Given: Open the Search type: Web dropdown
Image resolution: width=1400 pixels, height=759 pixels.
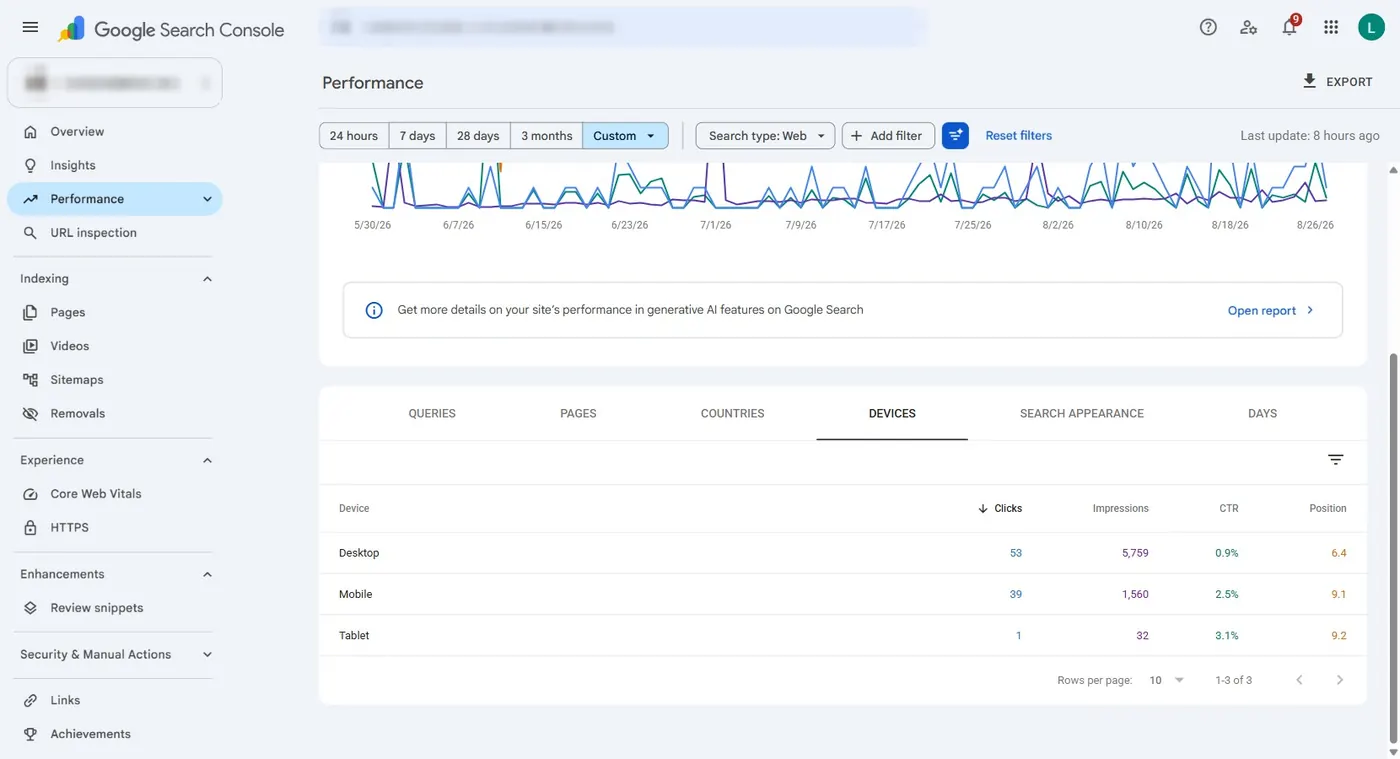Looking at the screenshot, I should click(765, 135).
